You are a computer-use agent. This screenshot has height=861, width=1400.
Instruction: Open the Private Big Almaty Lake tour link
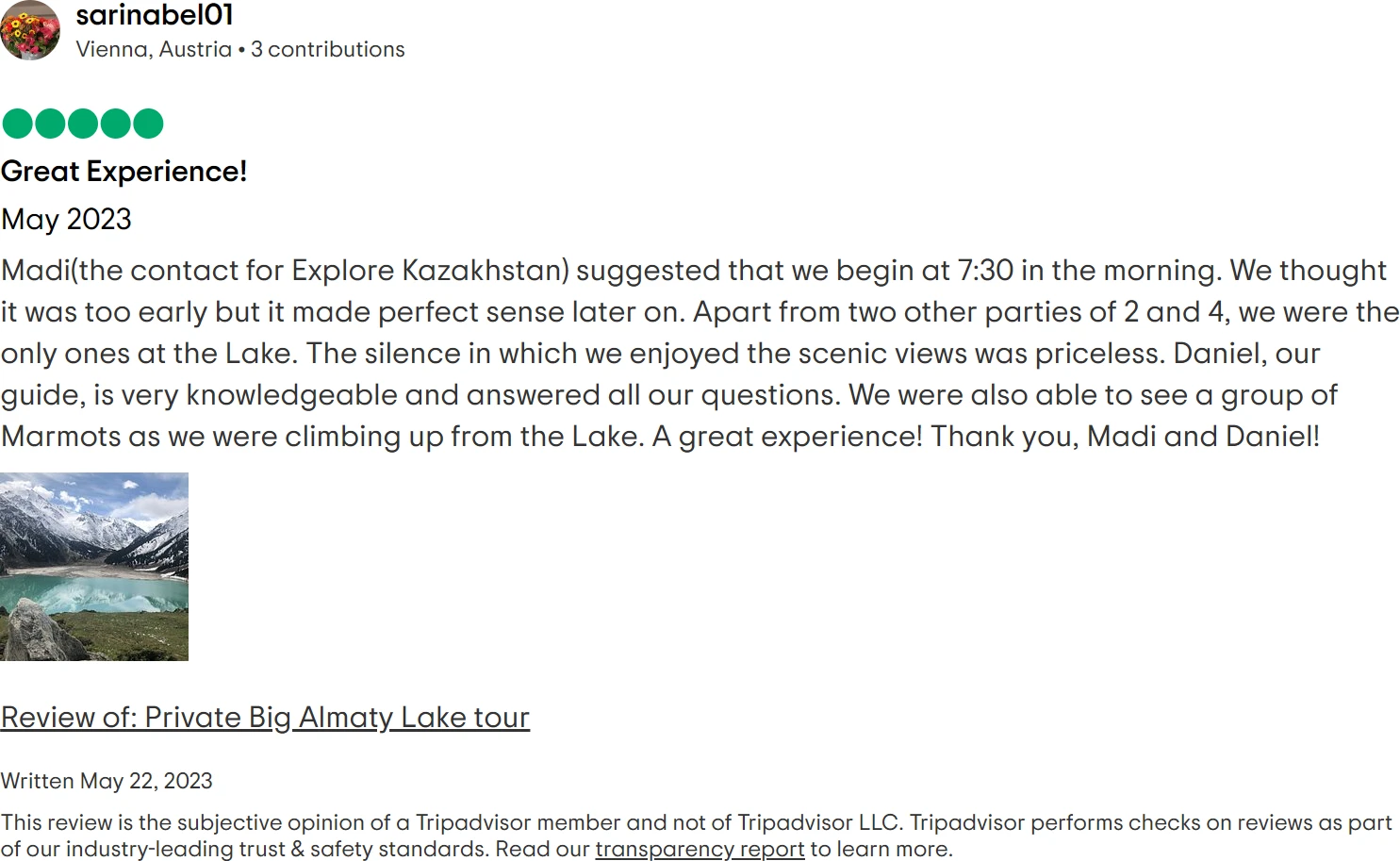click(265, 718)
